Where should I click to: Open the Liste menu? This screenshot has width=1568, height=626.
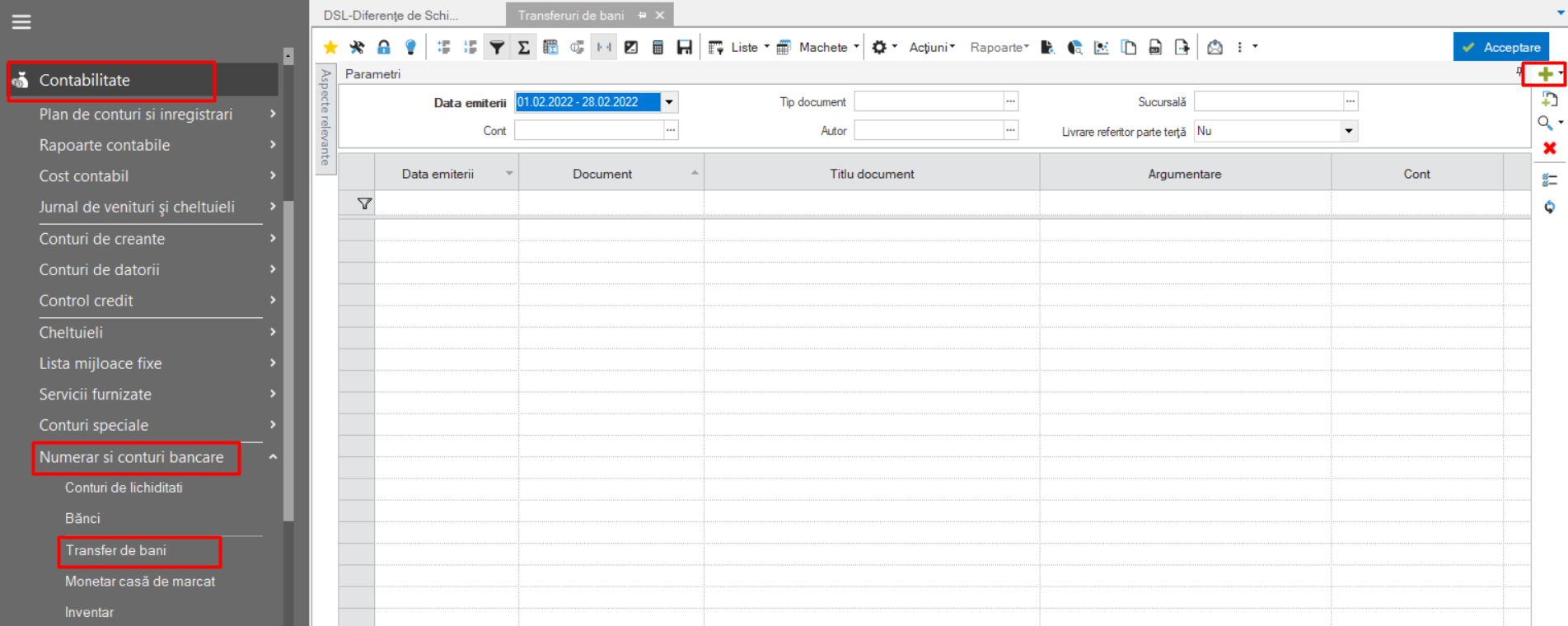[x=739, y=47]
